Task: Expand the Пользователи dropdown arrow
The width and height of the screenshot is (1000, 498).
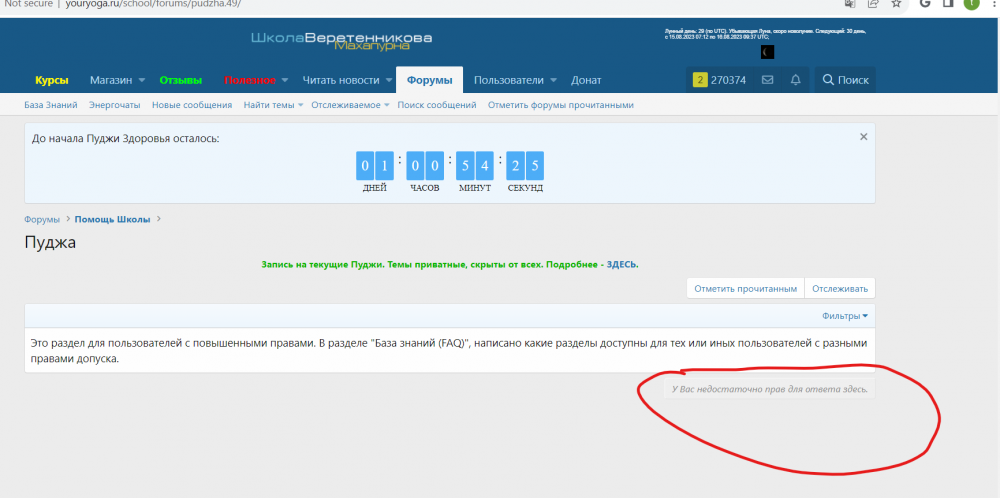Action: point(554,80)
